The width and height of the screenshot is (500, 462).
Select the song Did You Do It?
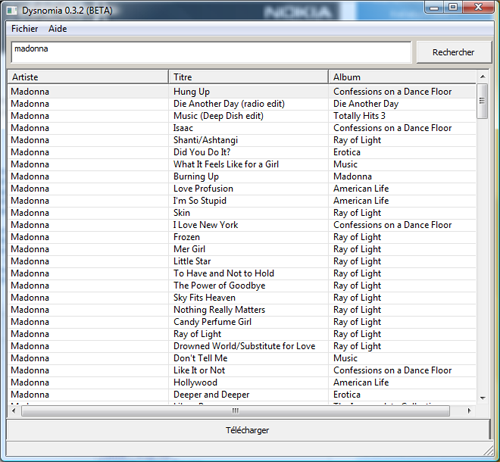pyautogui.click(x=202, y=152)
